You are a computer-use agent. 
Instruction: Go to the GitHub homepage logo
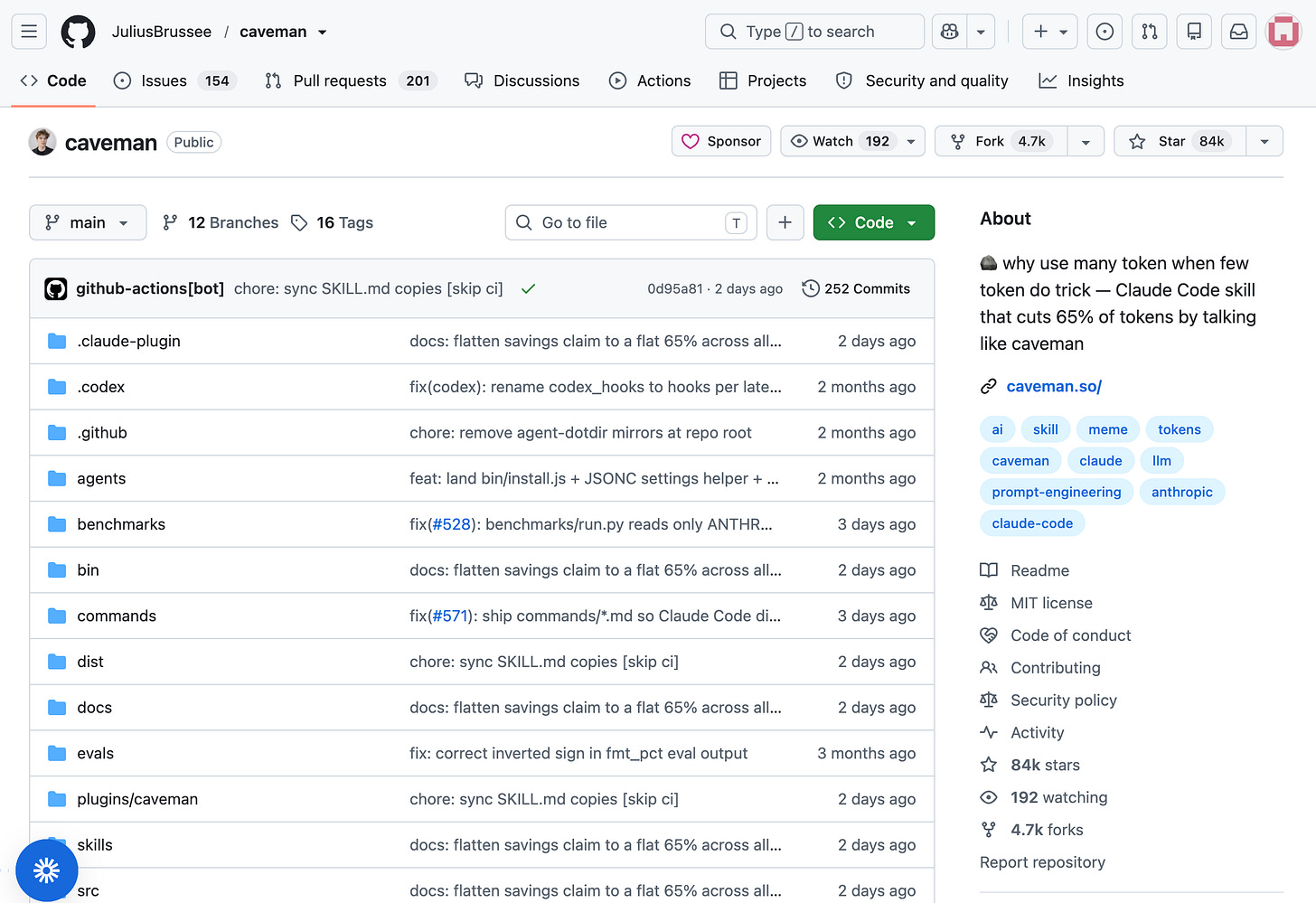point(78,32)
